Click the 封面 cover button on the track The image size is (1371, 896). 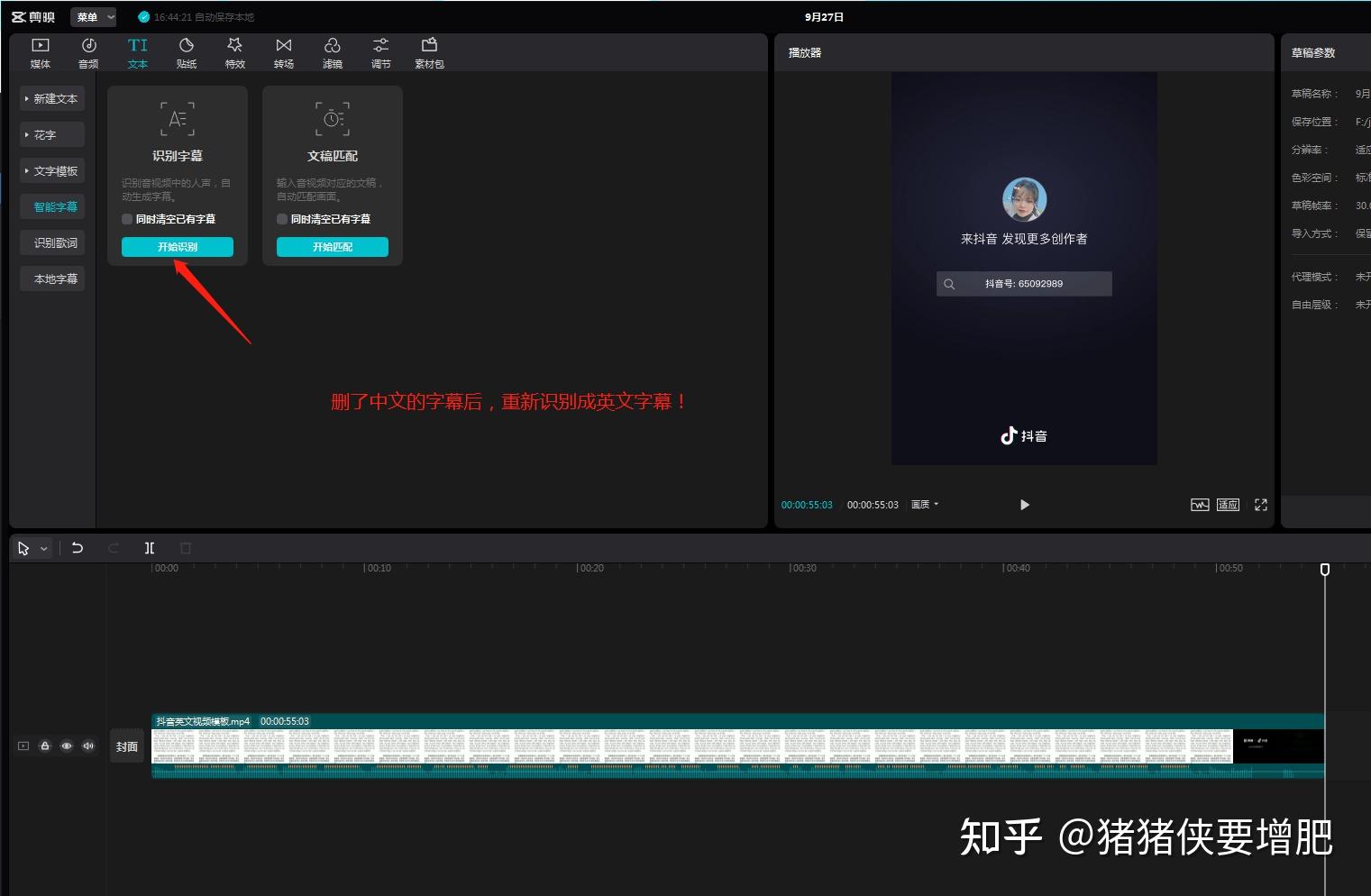point(127,746)
